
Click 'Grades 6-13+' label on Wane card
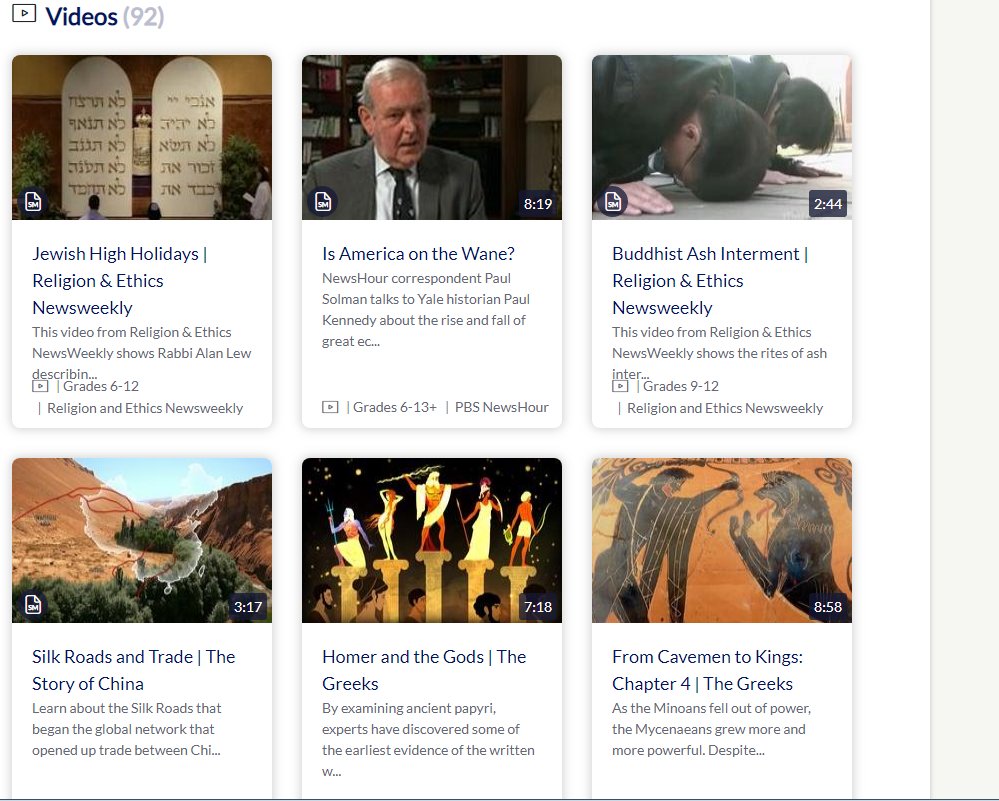pos(395,407)
